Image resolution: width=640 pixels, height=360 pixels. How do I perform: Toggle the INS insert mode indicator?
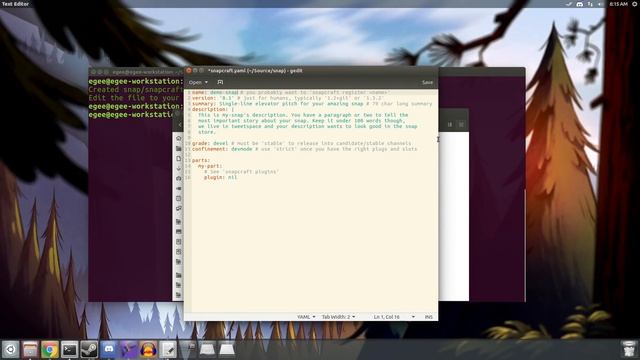pos(428,317)
